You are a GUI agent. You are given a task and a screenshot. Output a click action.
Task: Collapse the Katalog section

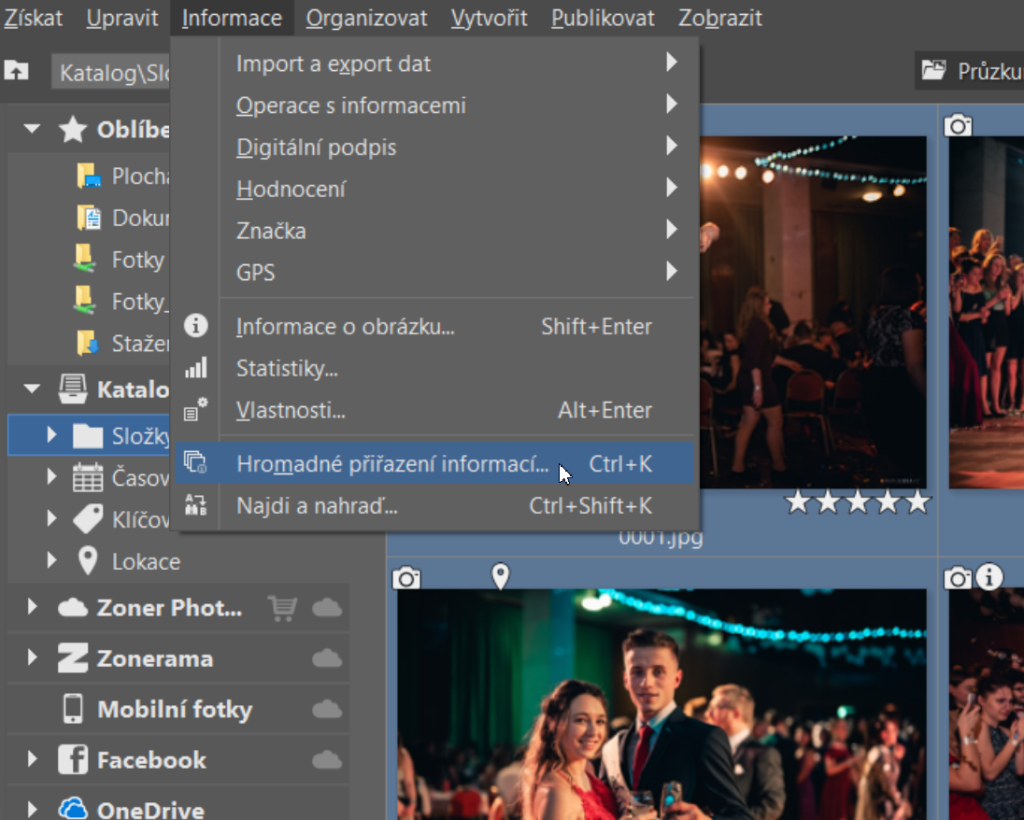32,389
